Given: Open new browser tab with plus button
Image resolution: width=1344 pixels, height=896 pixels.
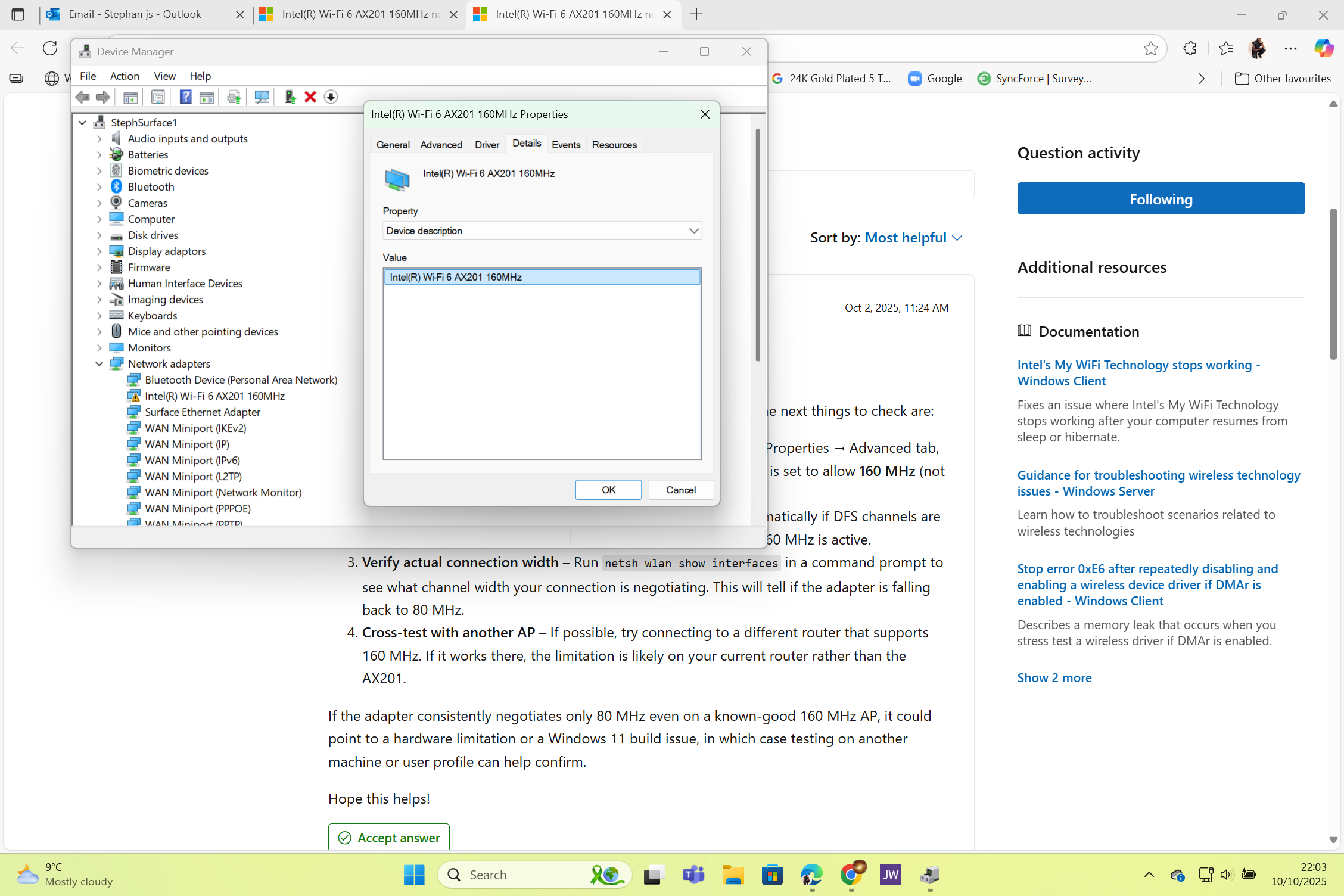Looking at the screenshot, I should [696, 14].
